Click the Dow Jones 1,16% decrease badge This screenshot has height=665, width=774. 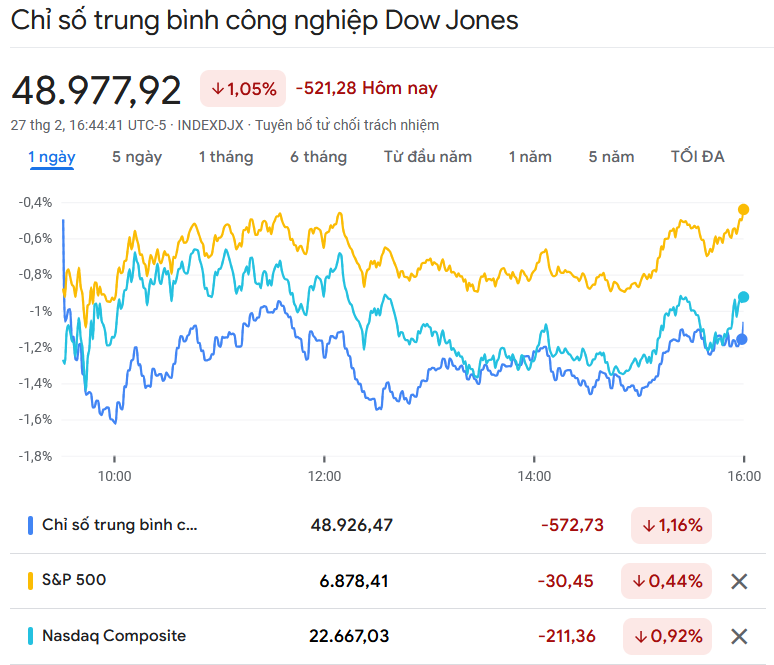coord(671,525)
